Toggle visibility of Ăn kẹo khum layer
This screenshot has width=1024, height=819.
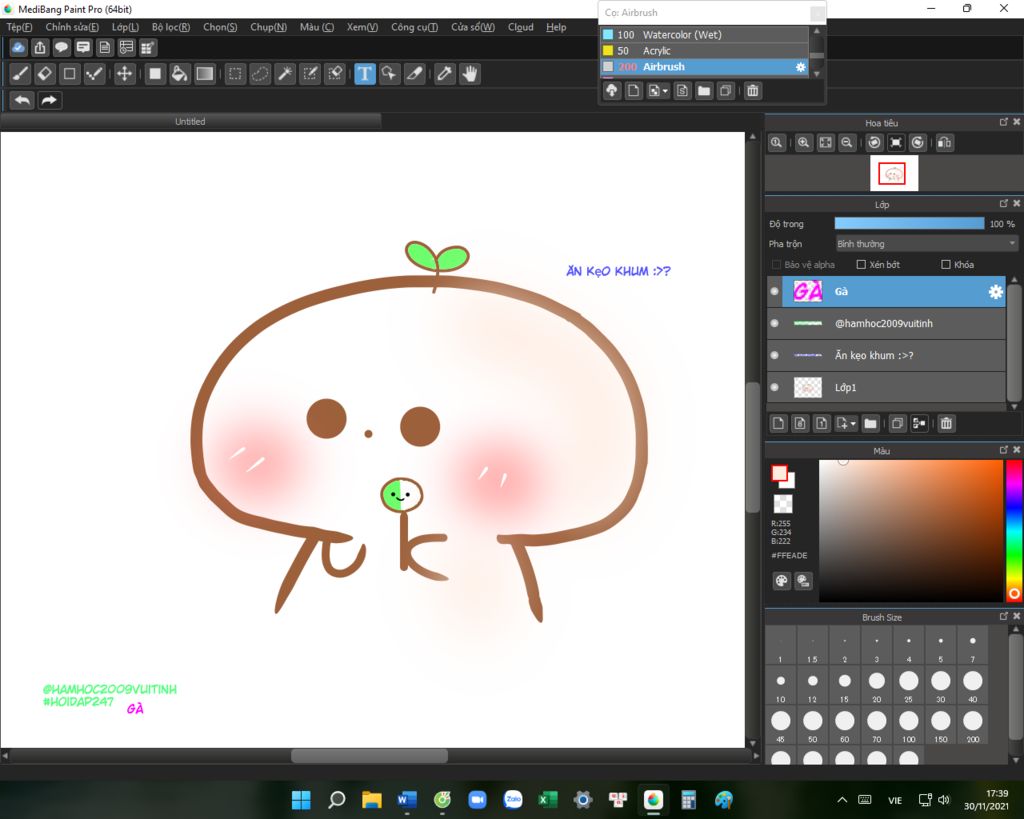pyautogui.click(x=775, y=355)
